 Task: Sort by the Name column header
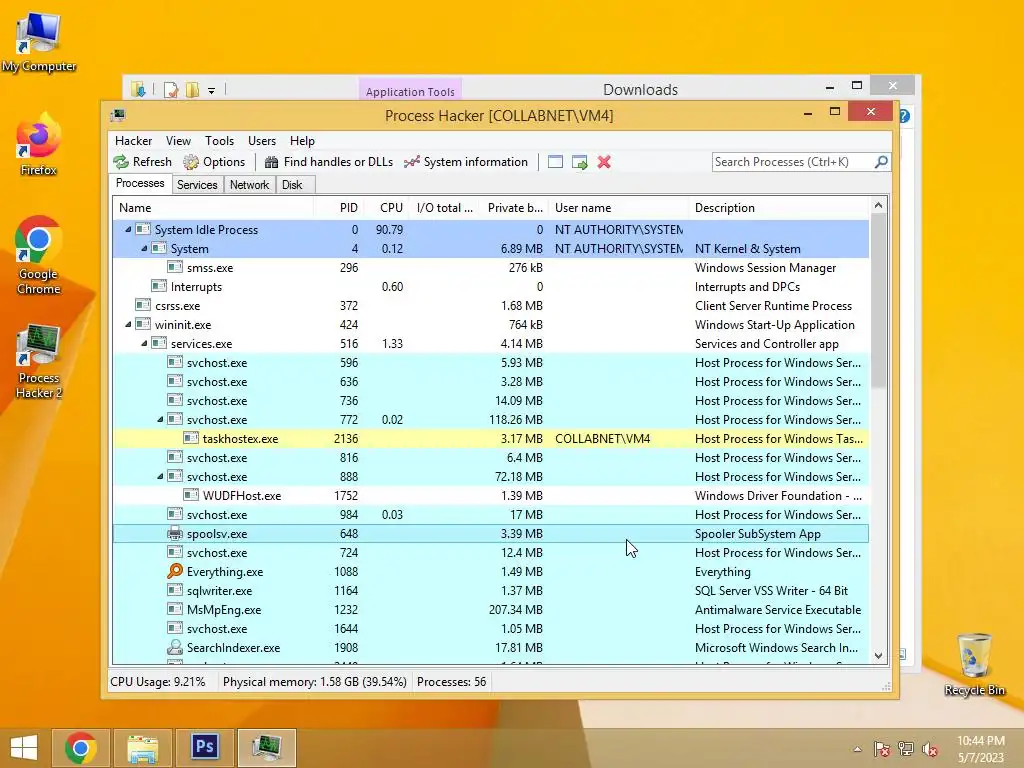point(213,208)
